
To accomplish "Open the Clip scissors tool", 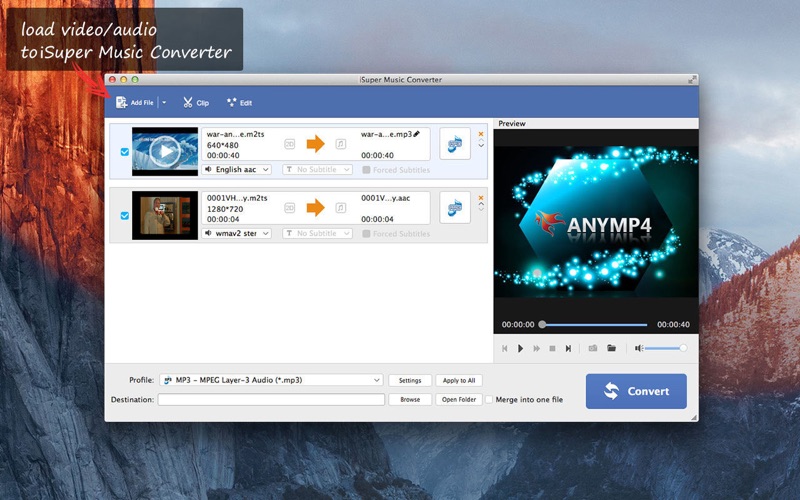I will point(195,103).
